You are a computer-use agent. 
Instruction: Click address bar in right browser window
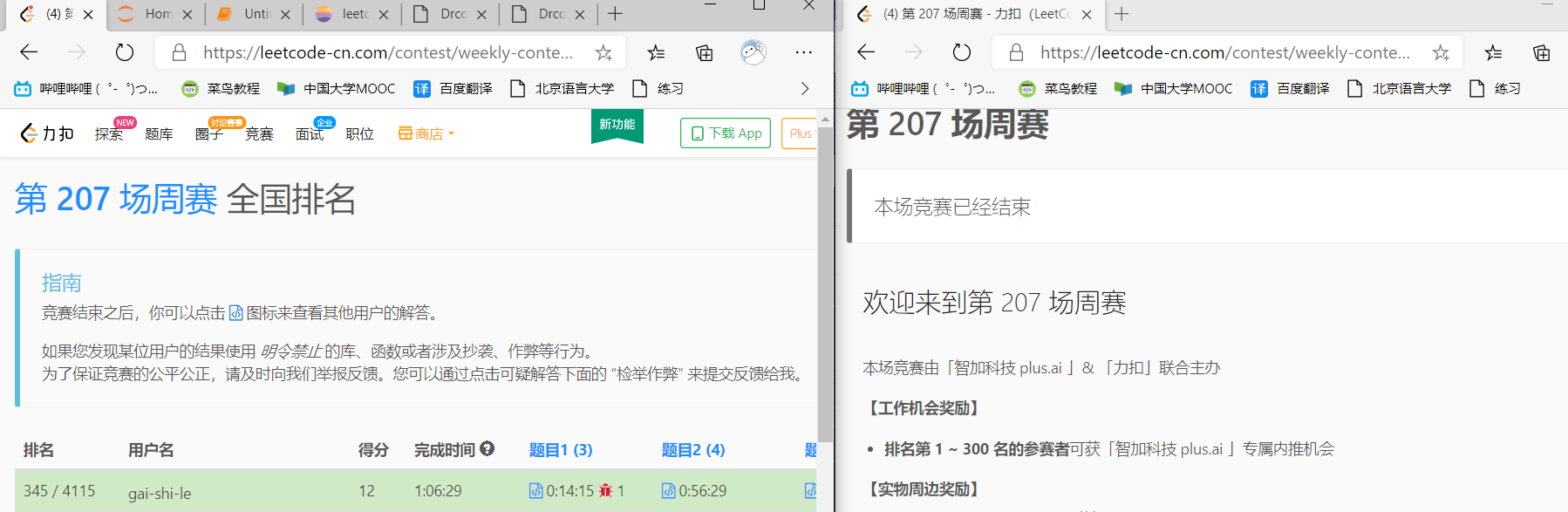coord(1225,52)
